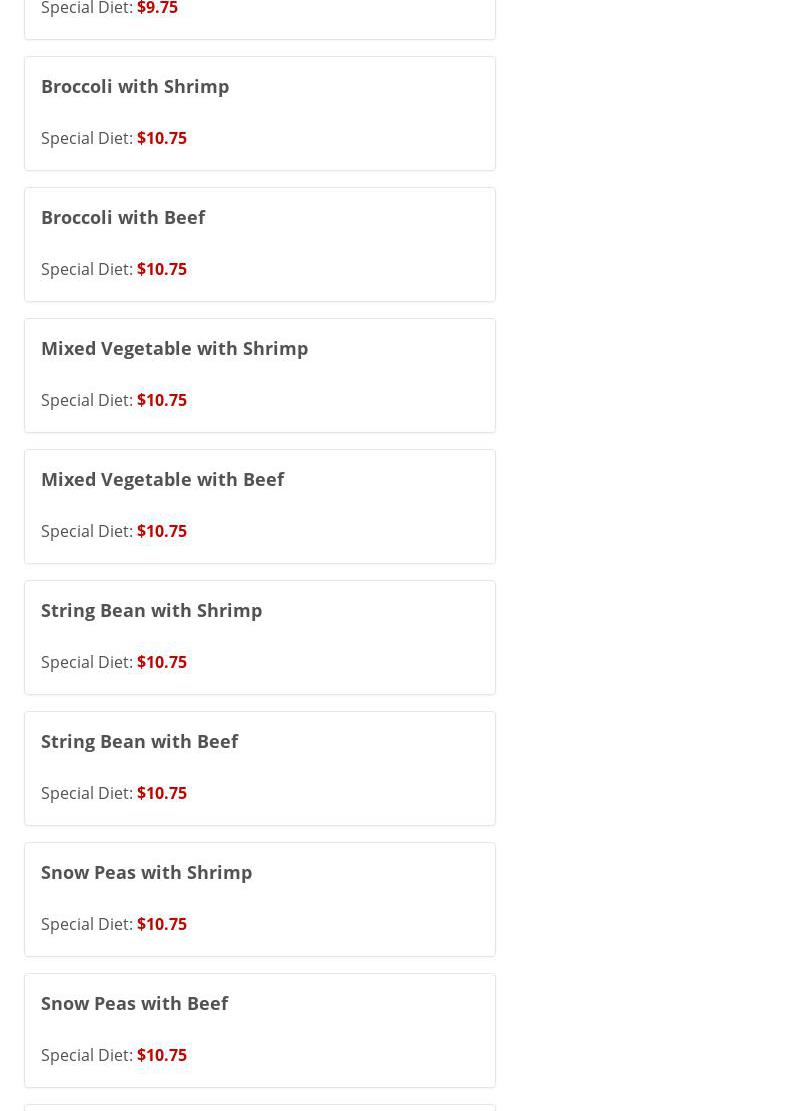Click the Mixed Vegetable with Shrimp price

pyautogui.click(x=162, y=400)
